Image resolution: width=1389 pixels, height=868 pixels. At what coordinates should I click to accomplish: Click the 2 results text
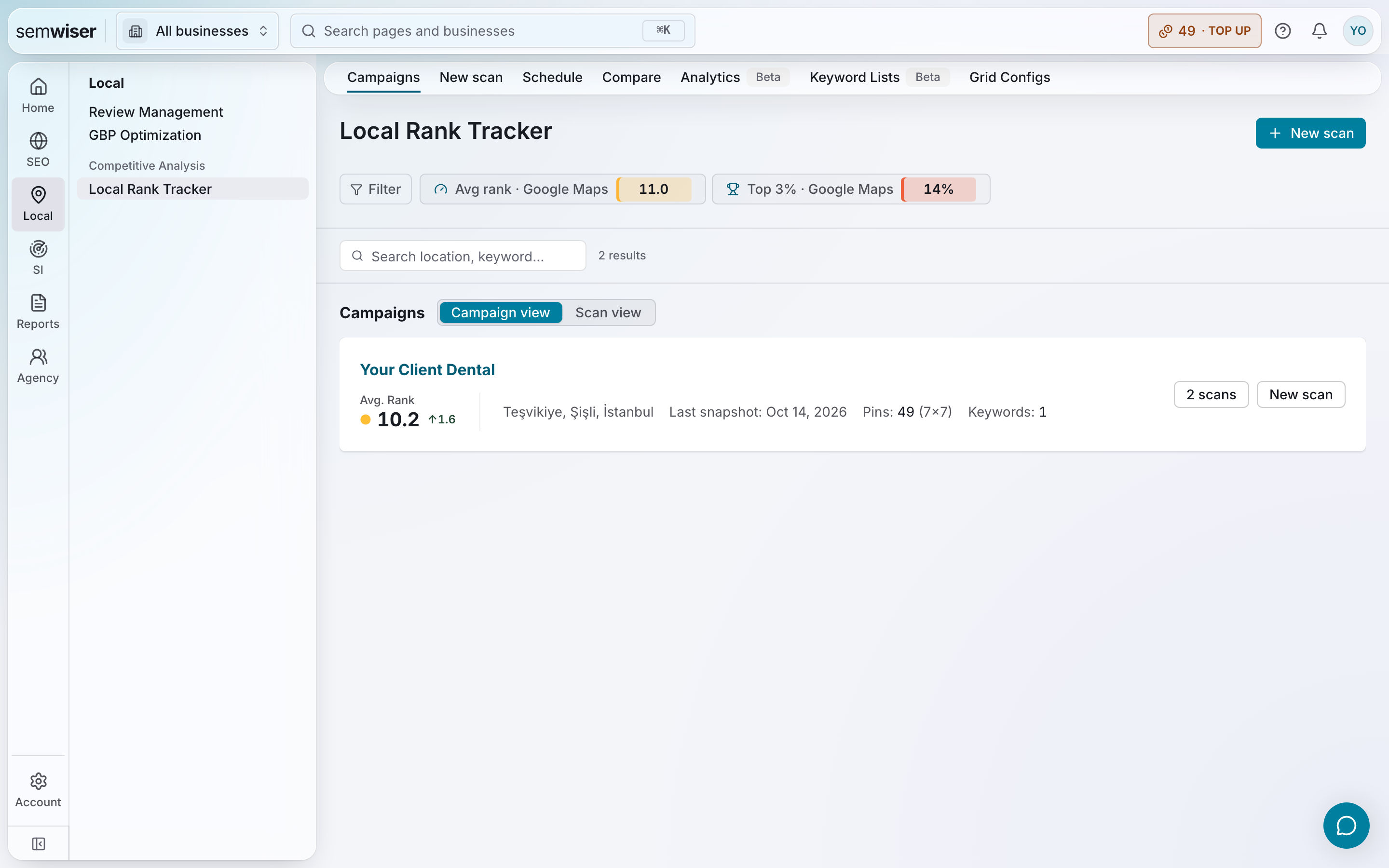point(622,256)
